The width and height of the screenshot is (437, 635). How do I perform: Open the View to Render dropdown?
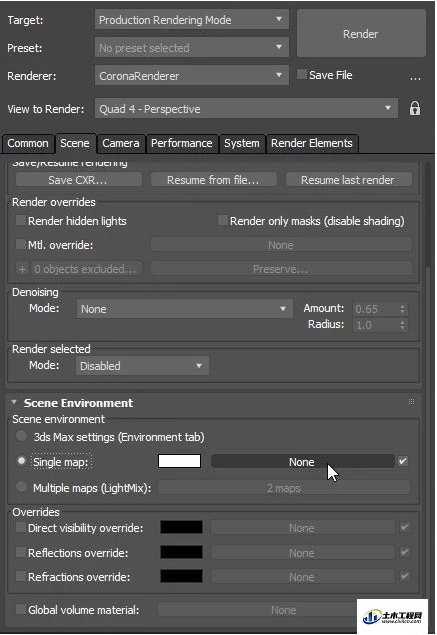[x=246, y=109]
